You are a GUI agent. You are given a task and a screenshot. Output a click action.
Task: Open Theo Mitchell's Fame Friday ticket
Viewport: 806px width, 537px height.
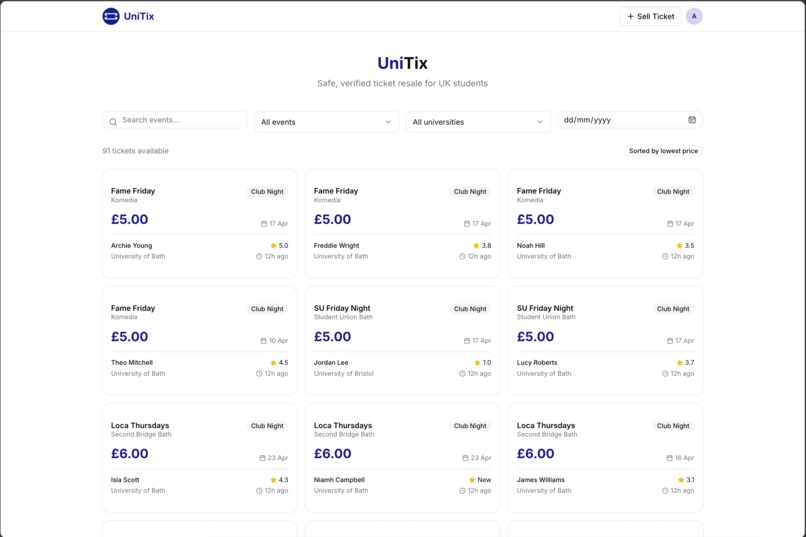(199, 341)
